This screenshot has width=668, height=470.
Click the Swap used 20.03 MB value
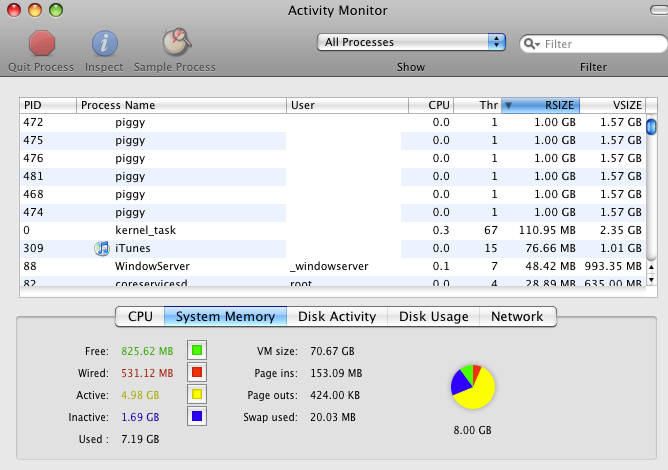coord(333,417)
